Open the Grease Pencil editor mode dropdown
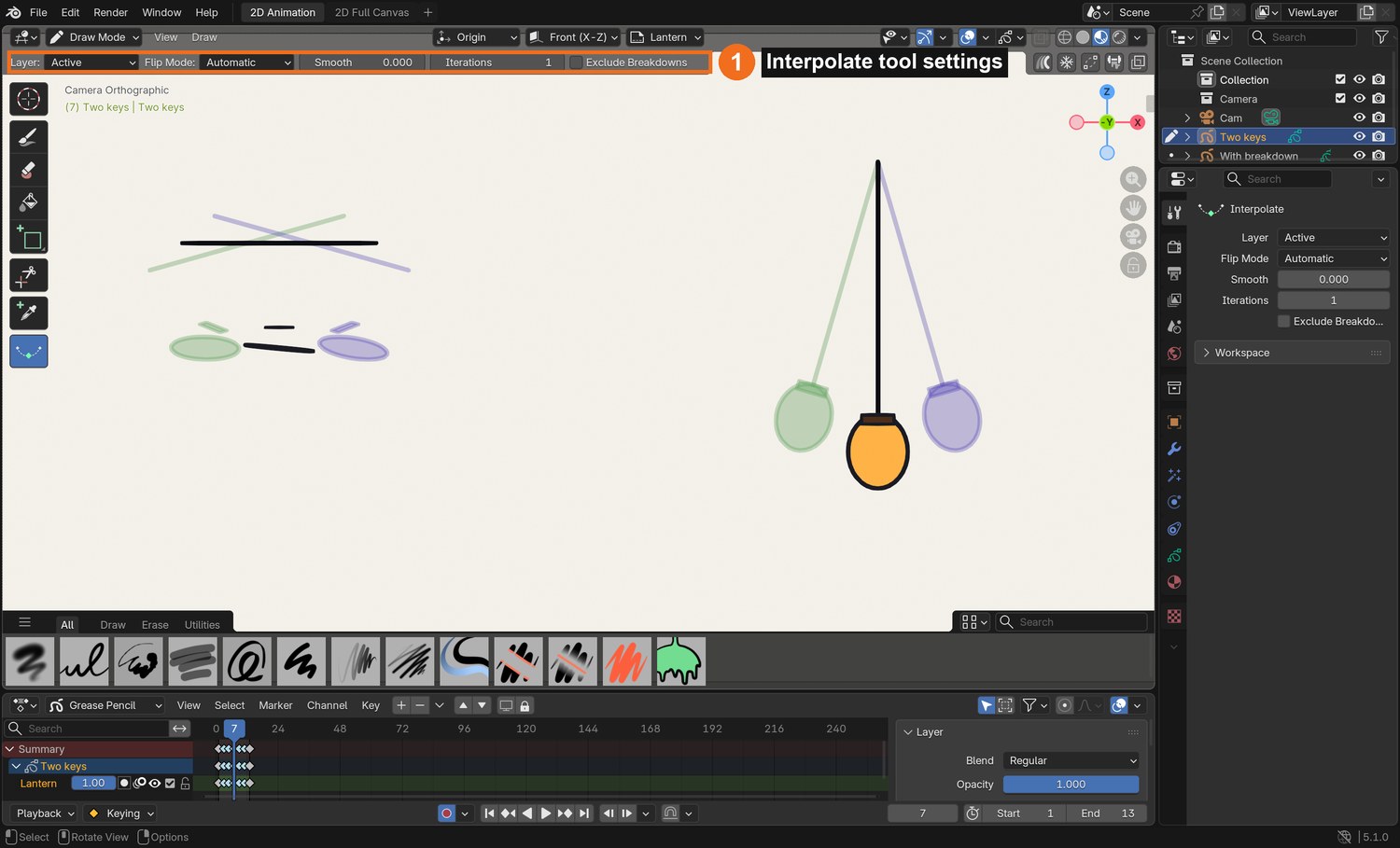 tap(106, 705)
